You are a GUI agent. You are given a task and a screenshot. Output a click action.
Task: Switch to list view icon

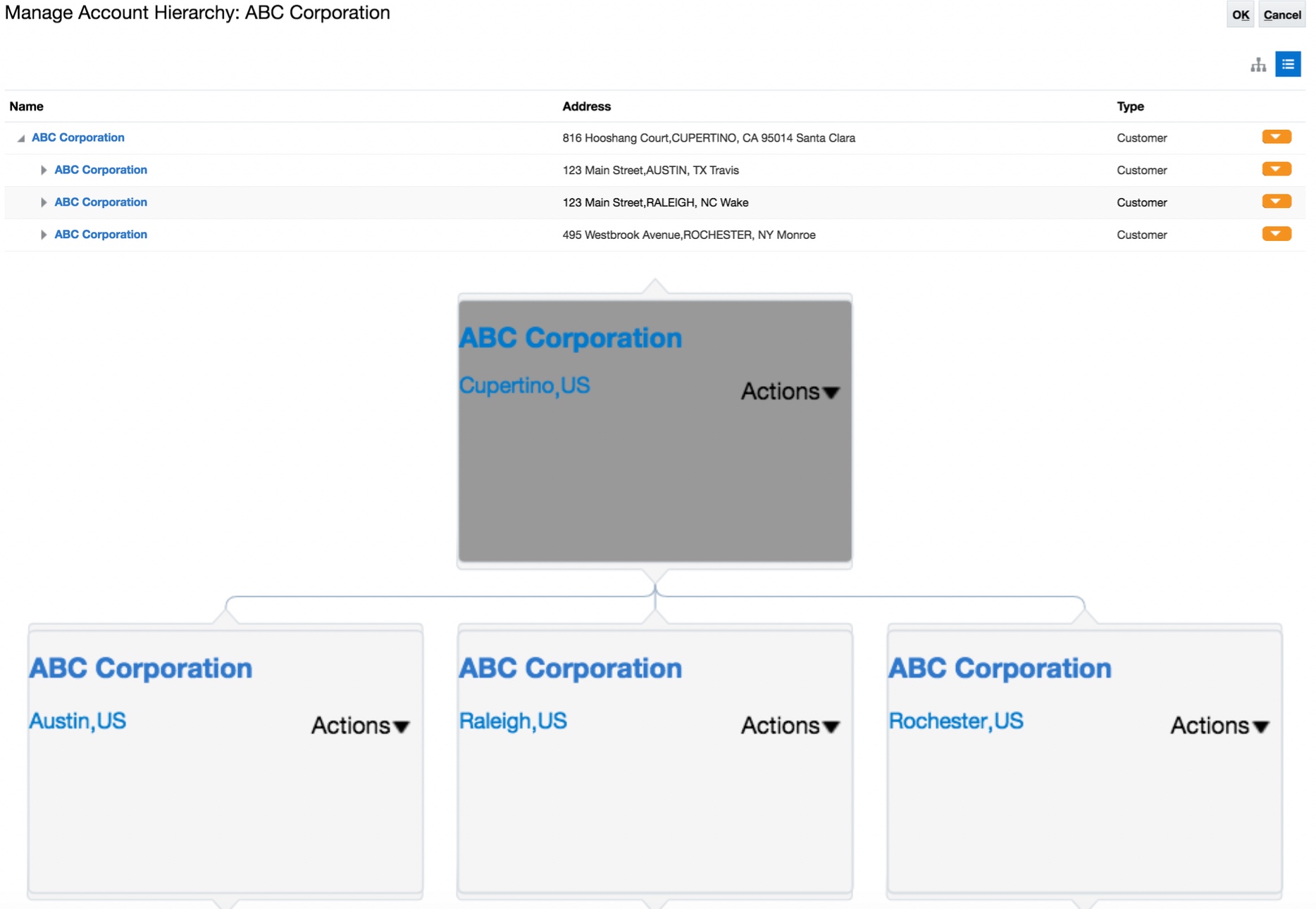tap(1288, 65)
